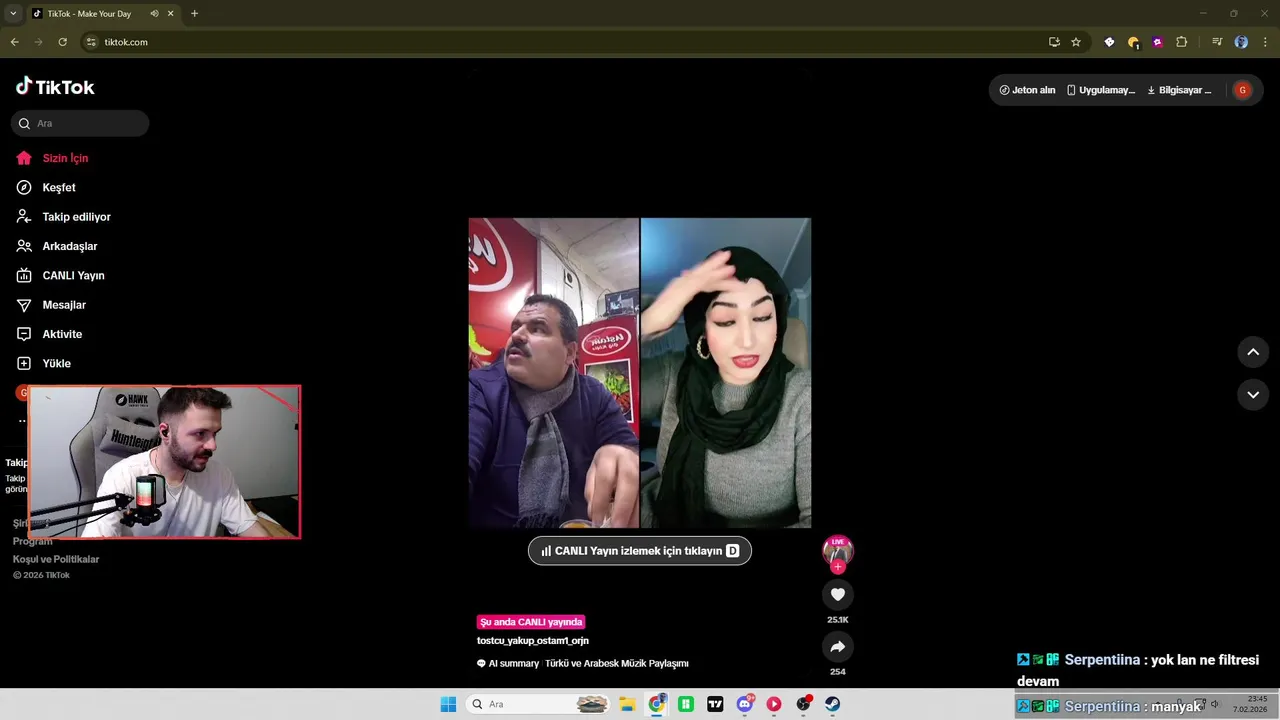Bookmark this page with star icon
Viewport: 1280px width, 720px height.
[x=1076, y=42]
